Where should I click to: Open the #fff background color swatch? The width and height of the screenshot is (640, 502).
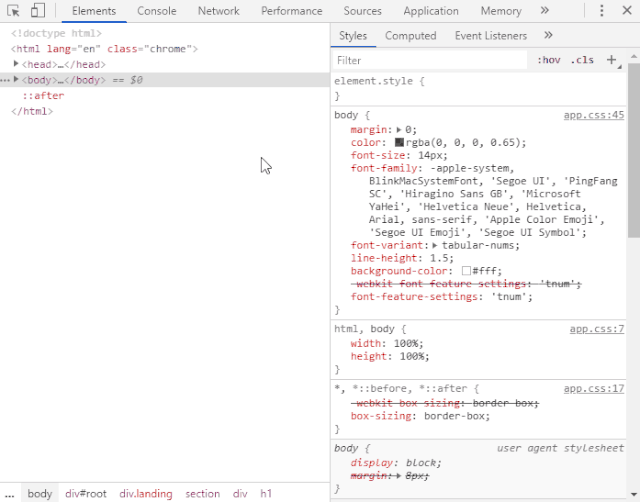(466, 271)
